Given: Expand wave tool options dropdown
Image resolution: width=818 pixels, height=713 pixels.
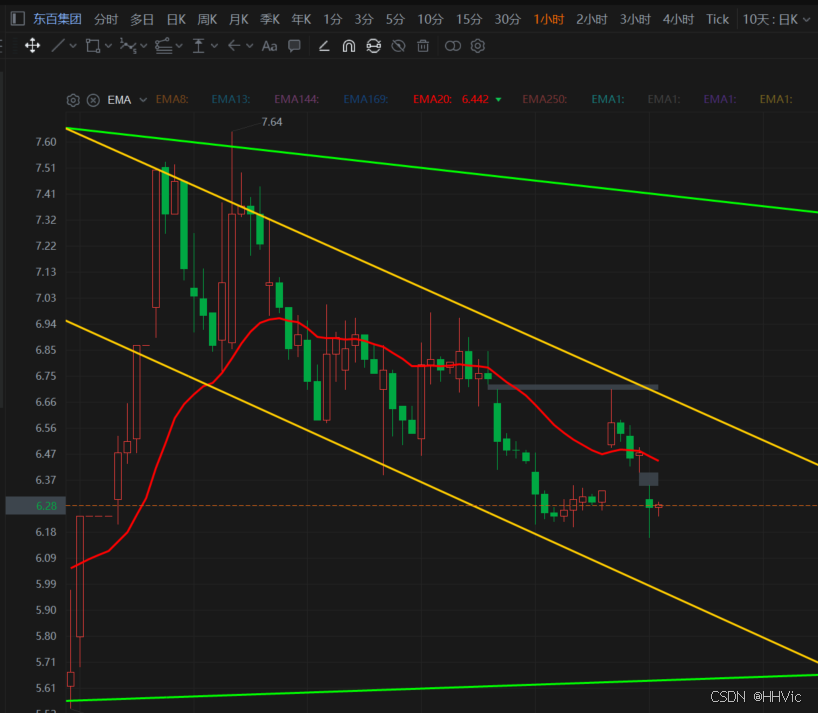Looking at the screenshot, I should [144, 46].
